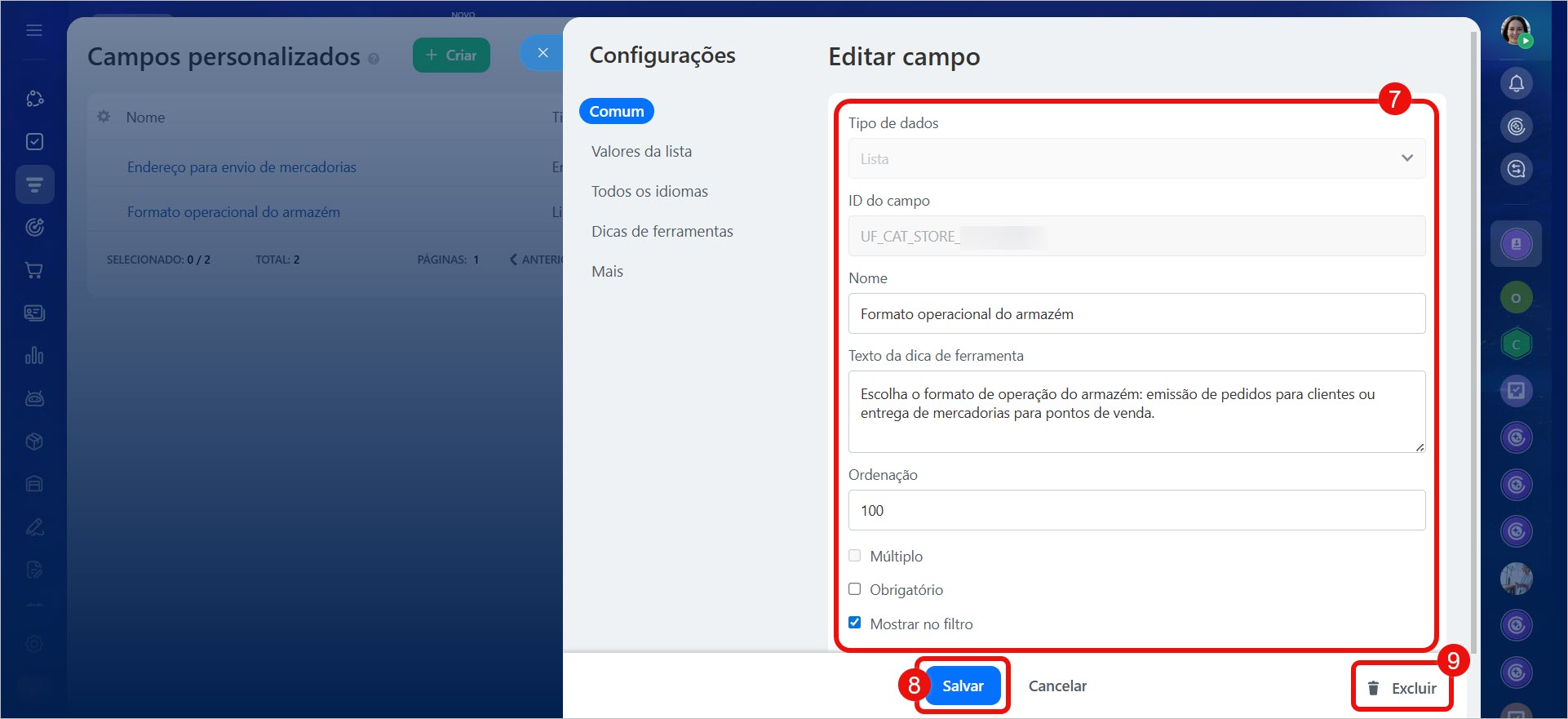Go to previous page chevron

tap(513, 260)
